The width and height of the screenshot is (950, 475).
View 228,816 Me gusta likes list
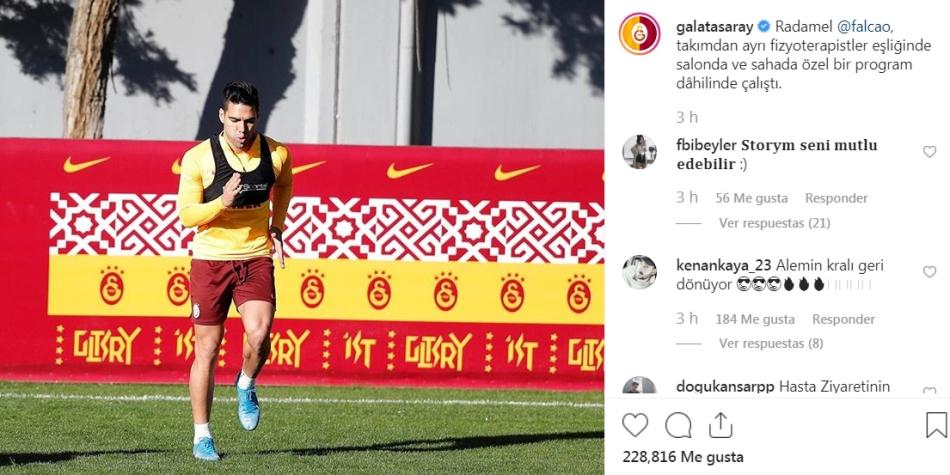[x=683, y=457]
